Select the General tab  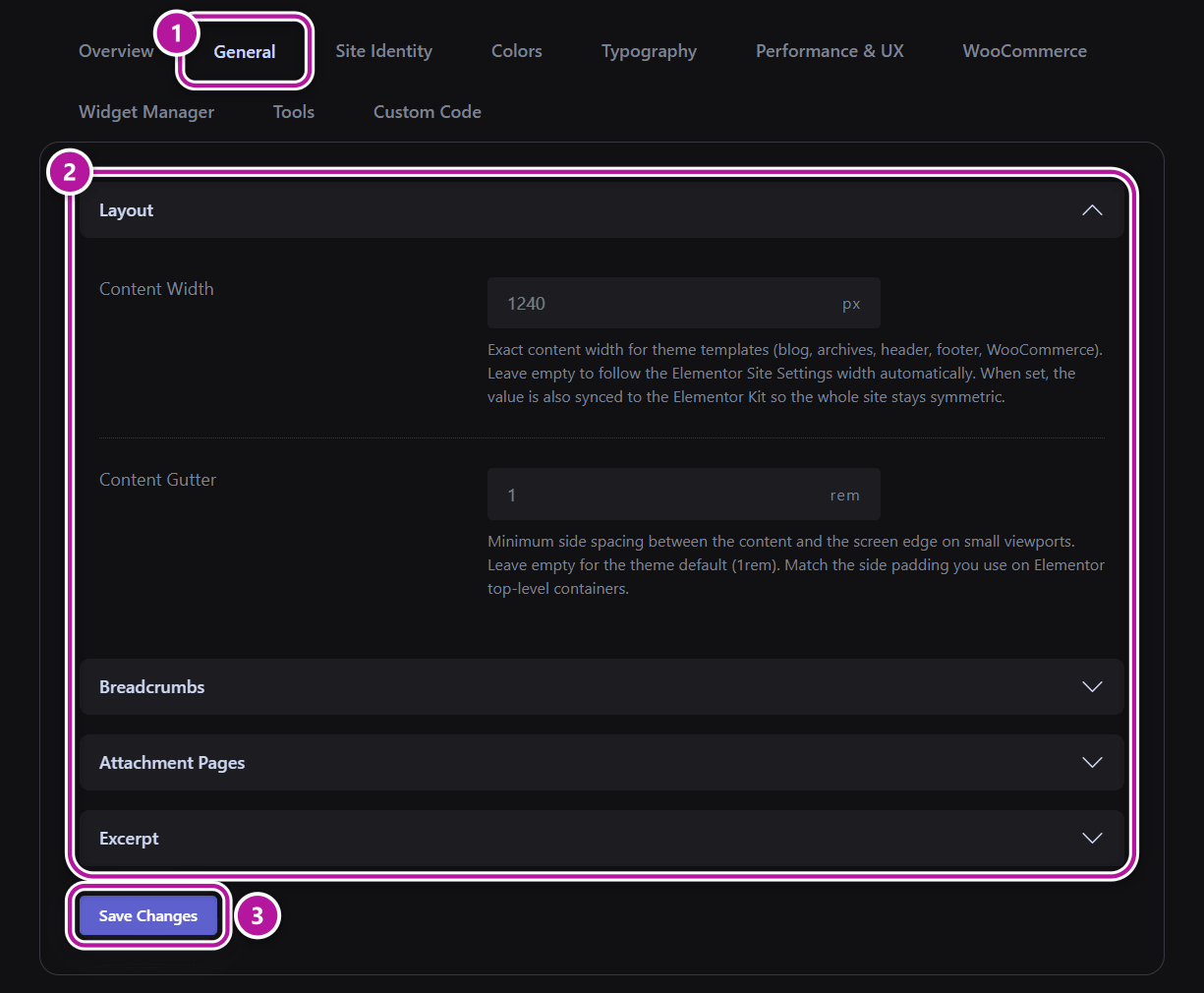(x=245, y=52)
